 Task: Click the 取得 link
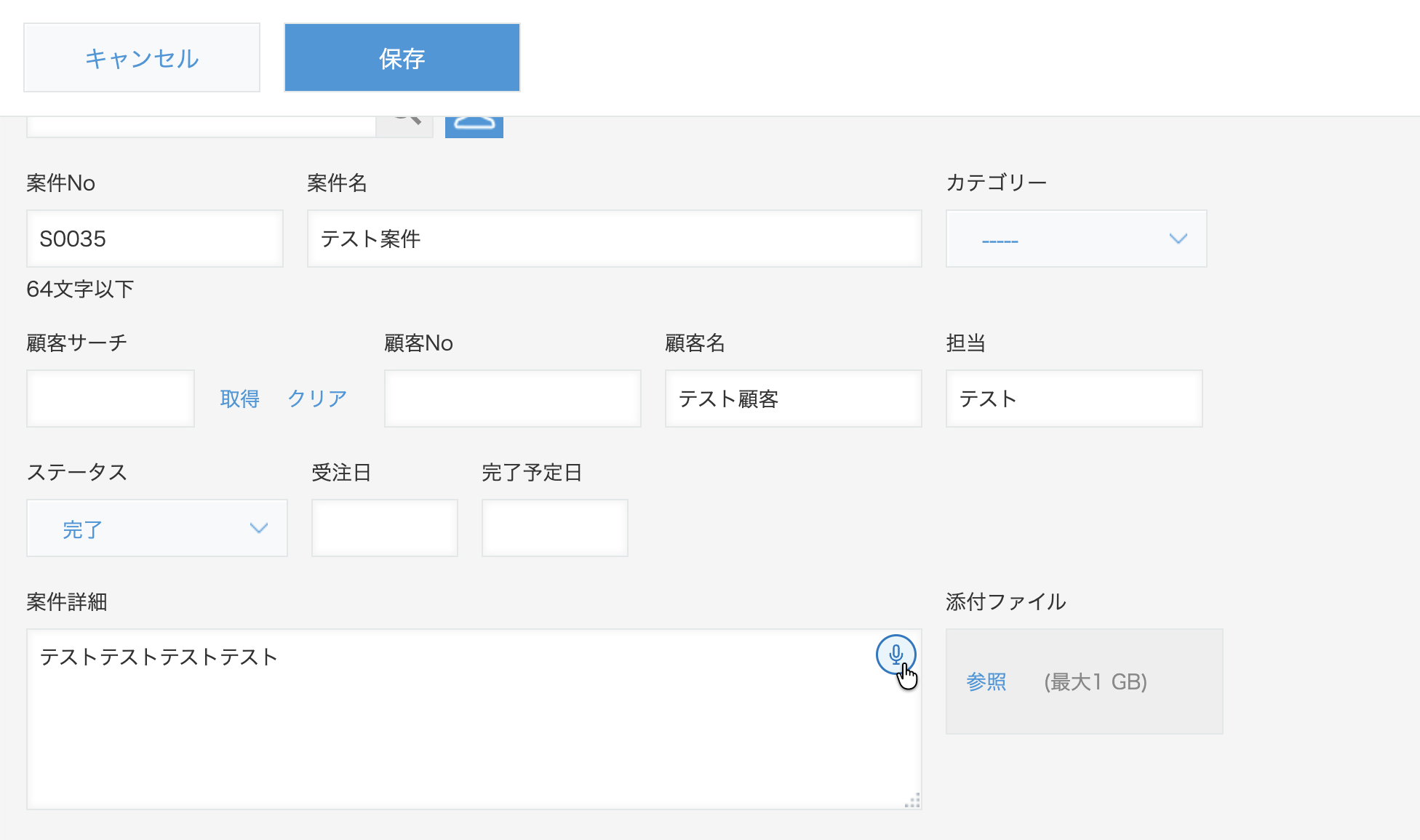click(239, 399)
